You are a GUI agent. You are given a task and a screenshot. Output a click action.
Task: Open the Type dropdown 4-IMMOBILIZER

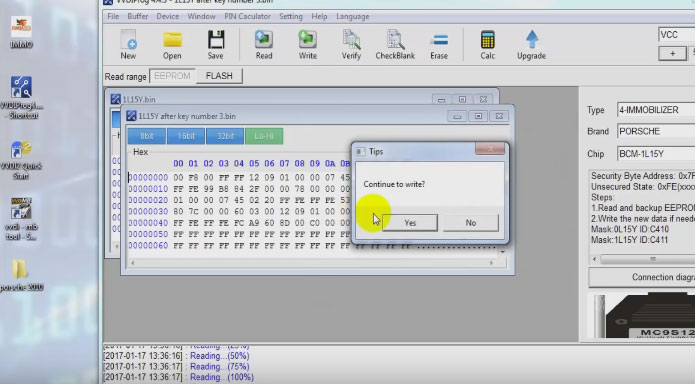656,110
